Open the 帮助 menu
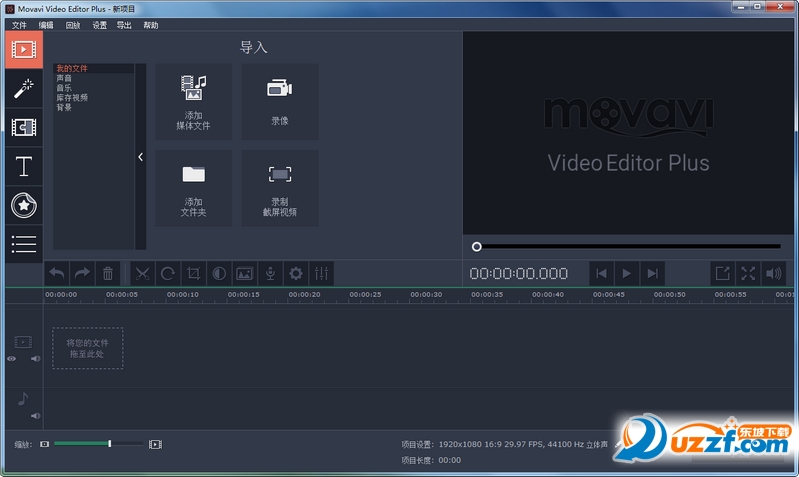The height and width of the screenshot is (477, 799). [x=150, y=25]
